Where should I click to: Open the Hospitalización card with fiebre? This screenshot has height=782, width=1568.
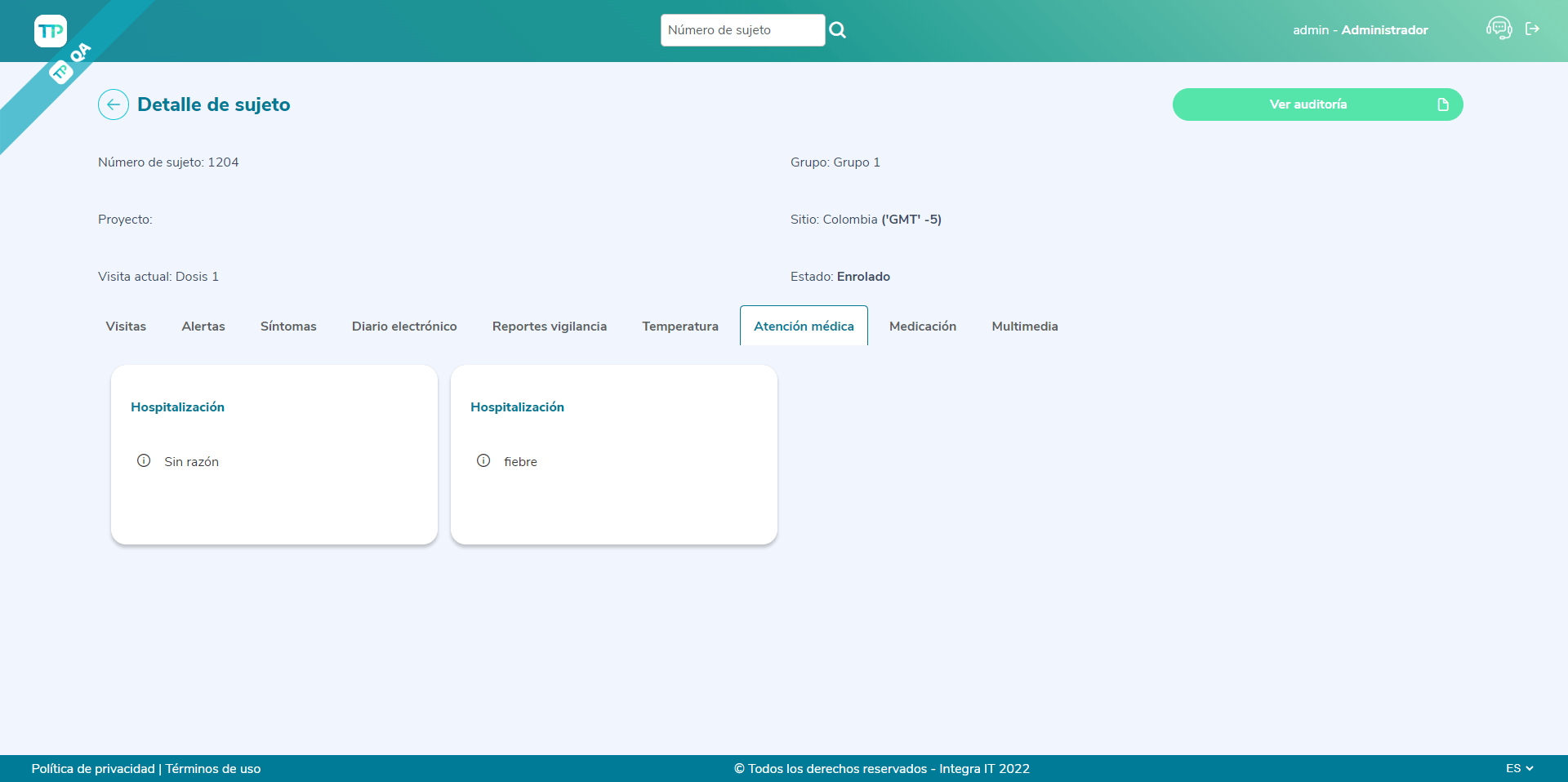pyautogui.click(x=614, y=455)
